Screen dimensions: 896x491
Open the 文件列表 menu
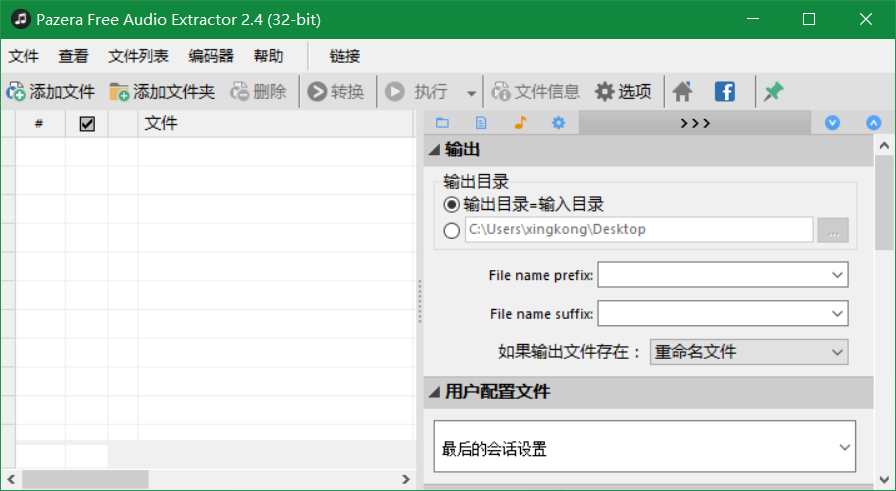(138, 56)
